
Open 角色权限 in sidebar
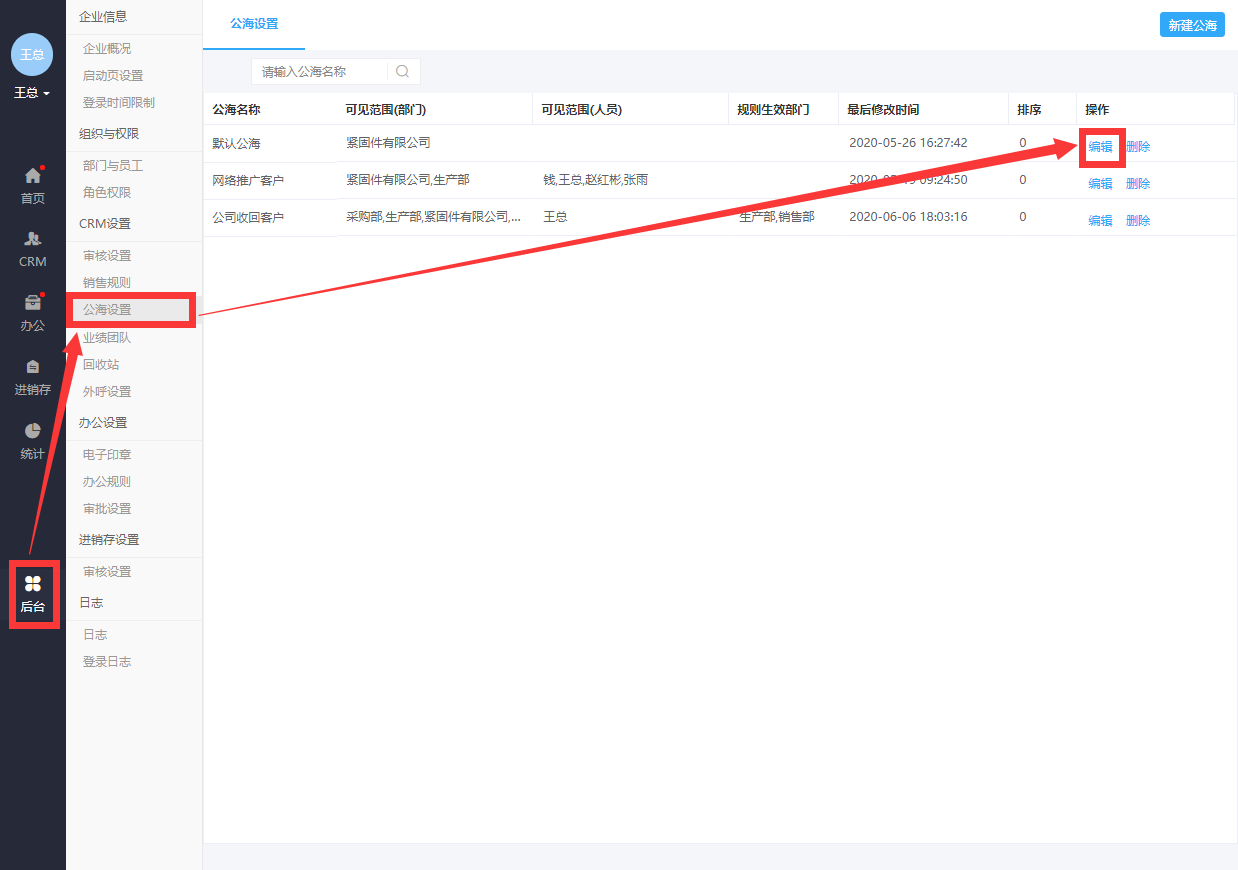(107, 192)
